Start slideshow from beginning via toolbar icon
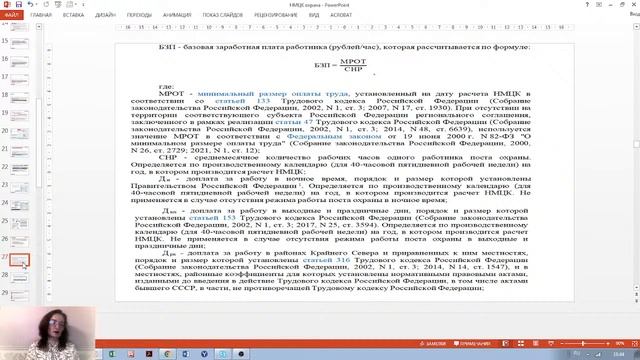640x360 pixels. coord(58,4)
